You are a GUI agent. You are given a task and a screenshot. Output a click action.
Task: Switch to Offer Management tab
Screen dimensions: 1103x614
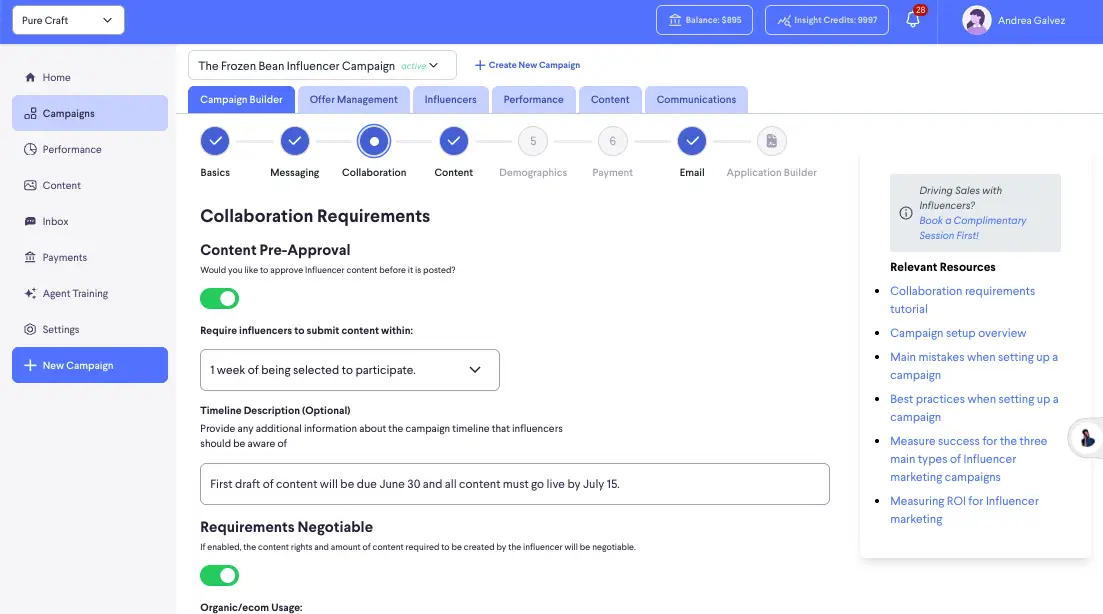(x=354, y=100)
